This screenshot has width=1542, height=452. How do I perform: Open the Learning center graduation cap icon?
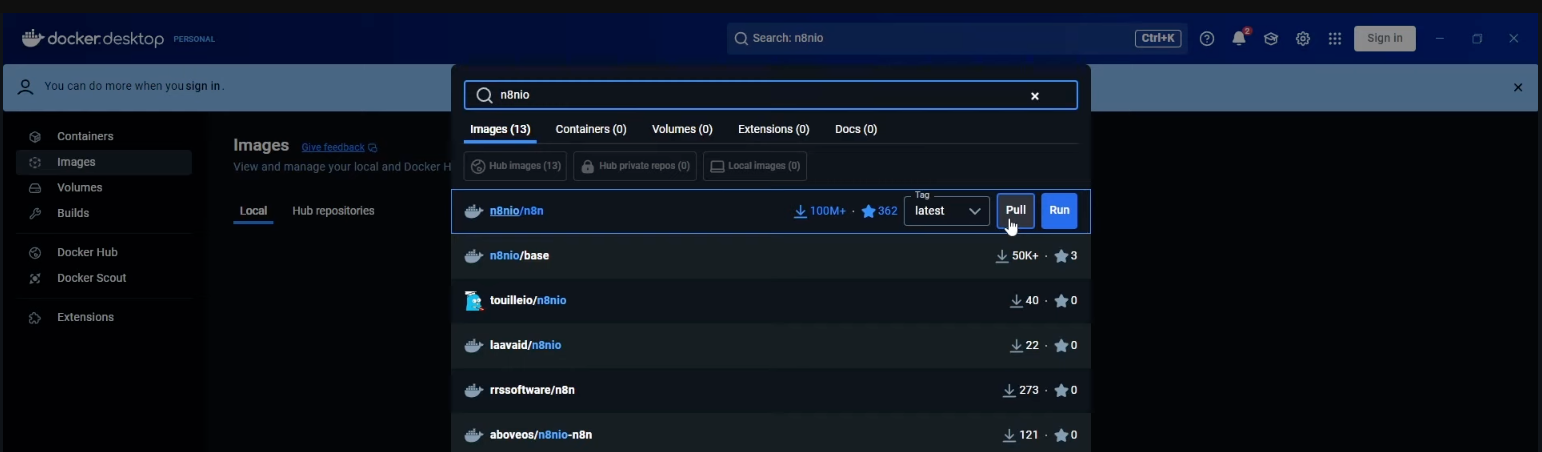point(1271,39)
